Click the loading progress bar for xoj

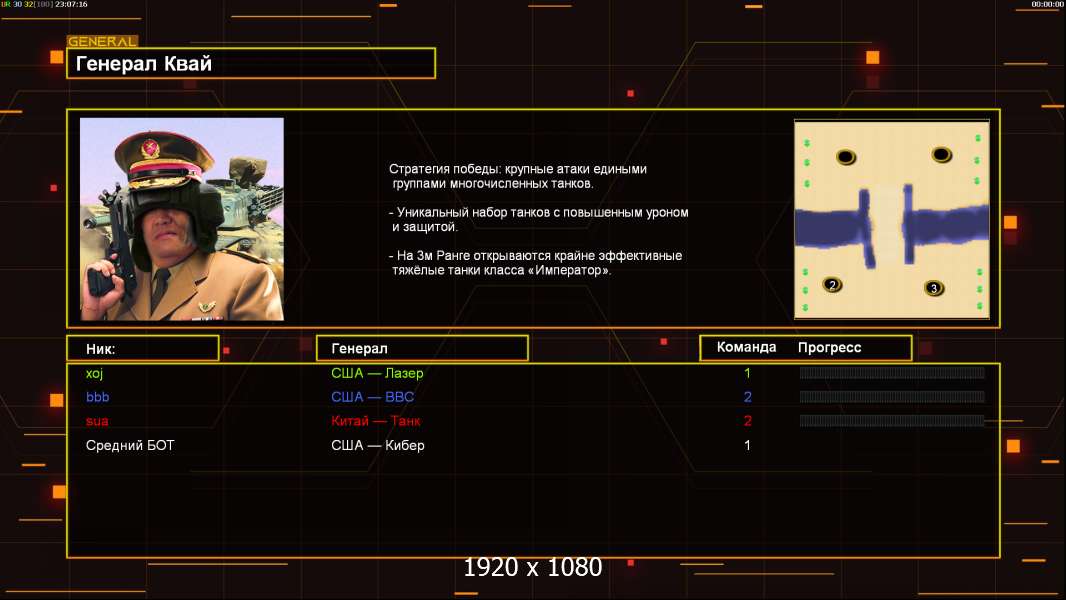[892, 372]
